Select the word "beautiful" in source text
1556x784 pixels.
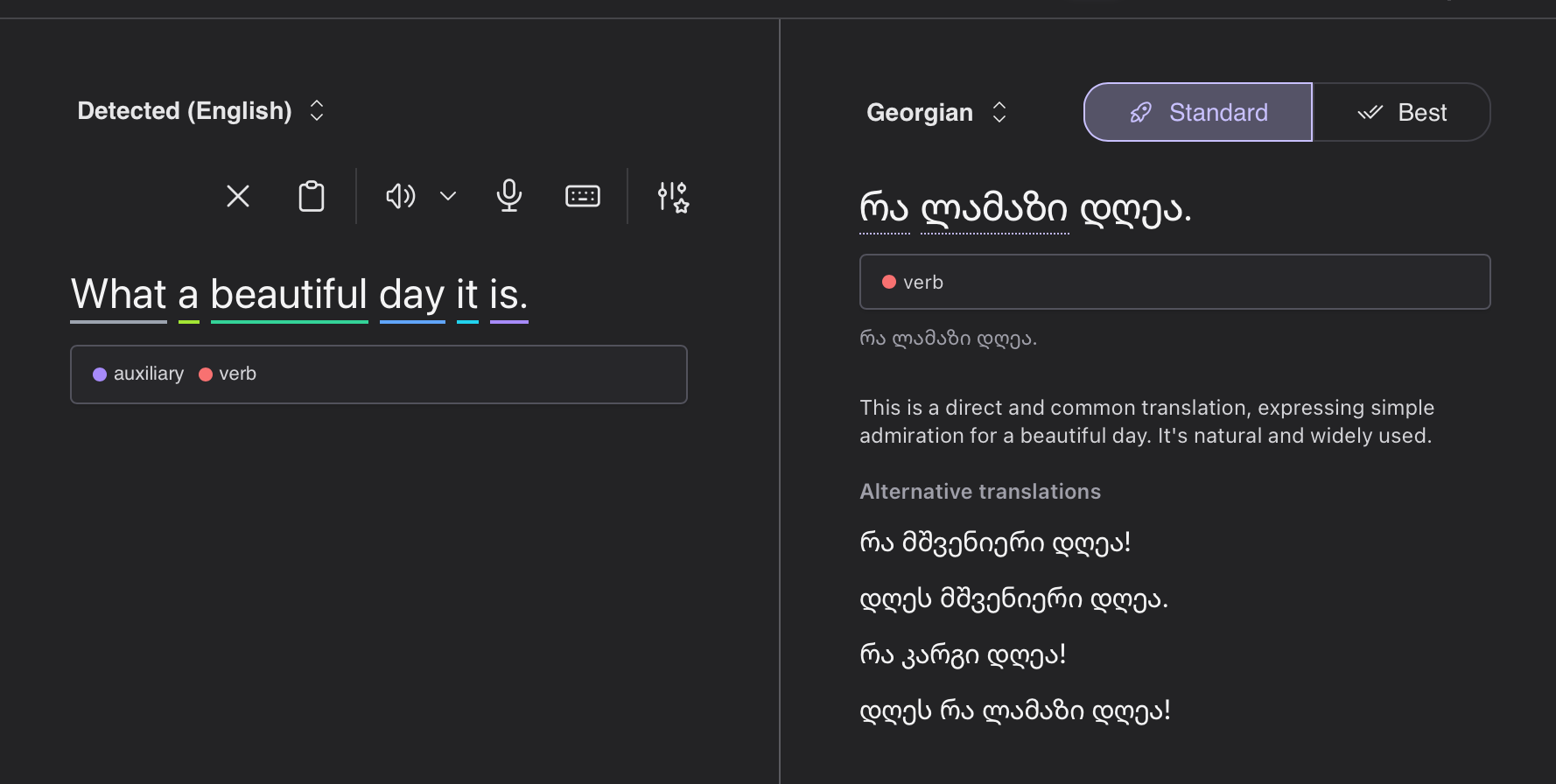(289, 295)
